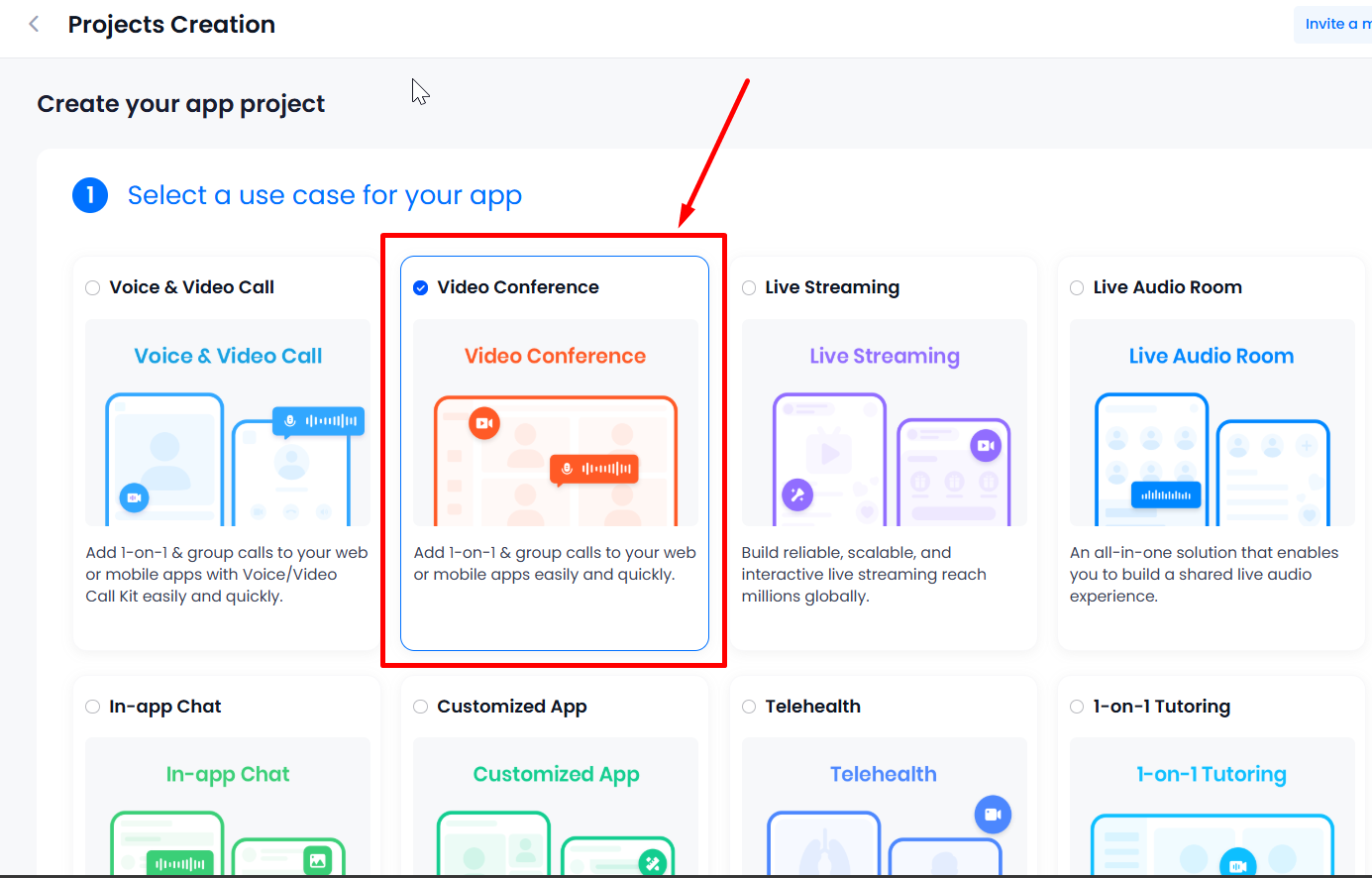Viewport: 1372px width, 878px height.
Task: Click the Customized App illustration
Action: click(x=556, y=807)
